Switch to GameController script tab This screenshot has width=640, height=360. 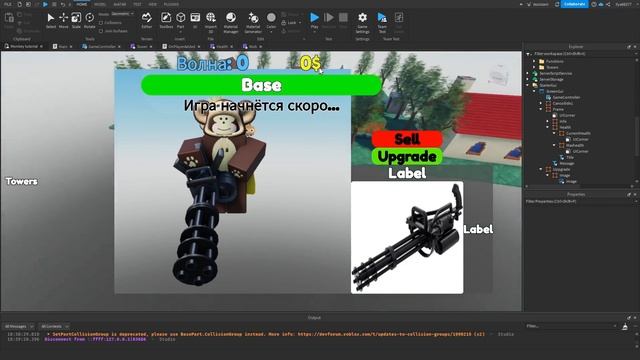tap(102, 47)
